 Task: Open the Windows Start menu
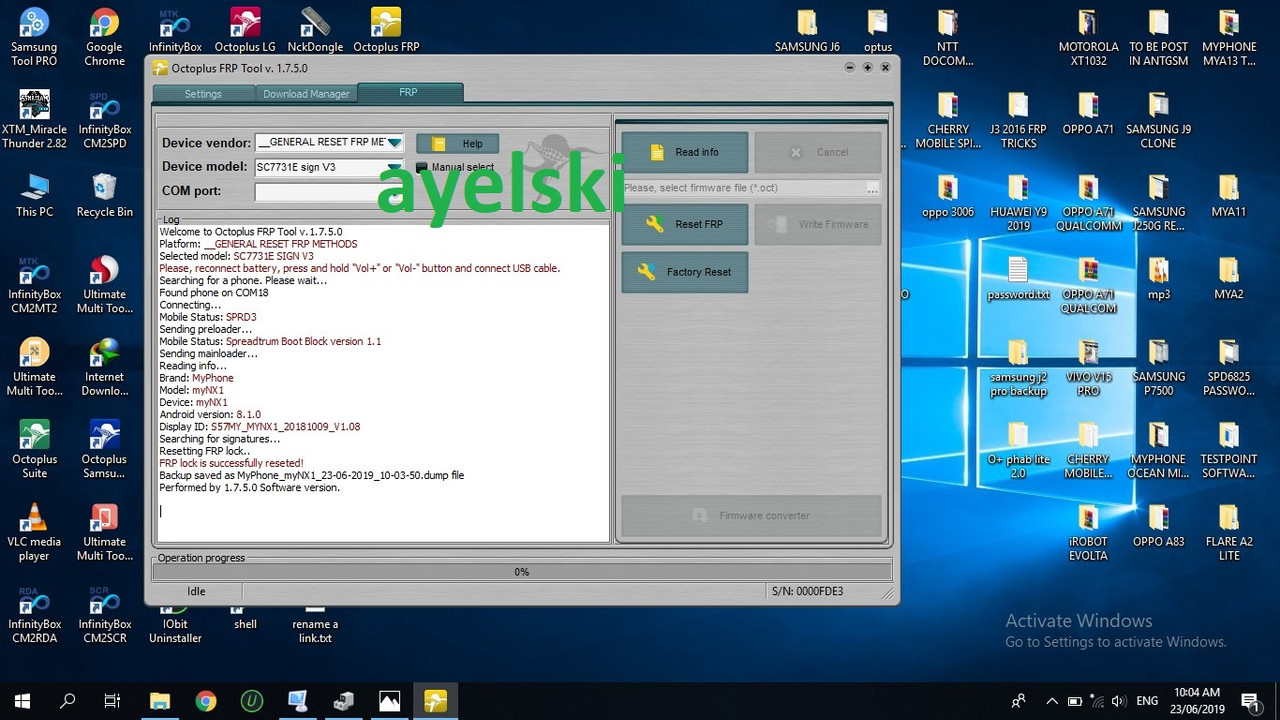[x=22, y=701]
